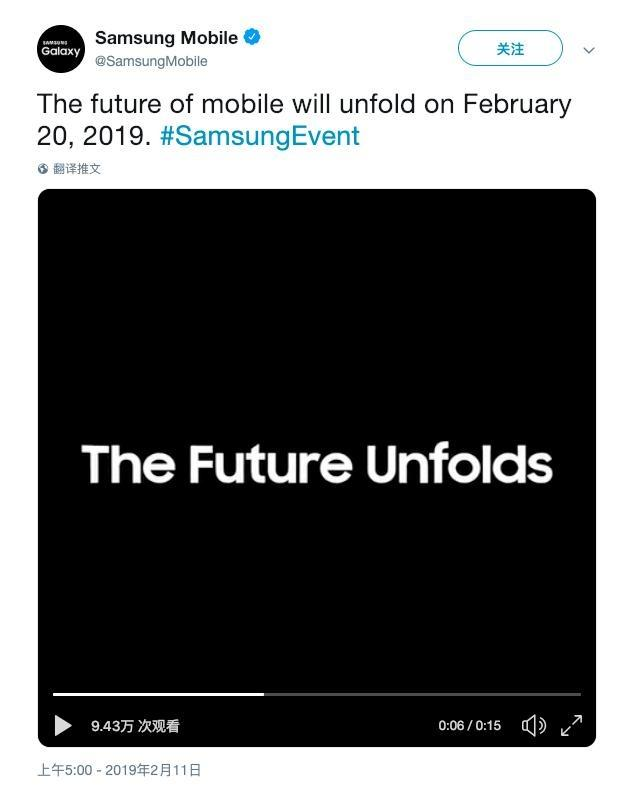The image size is (632, 790).
Task: Click the tweet text about February 20, 2019
Action: pos(304,120)
